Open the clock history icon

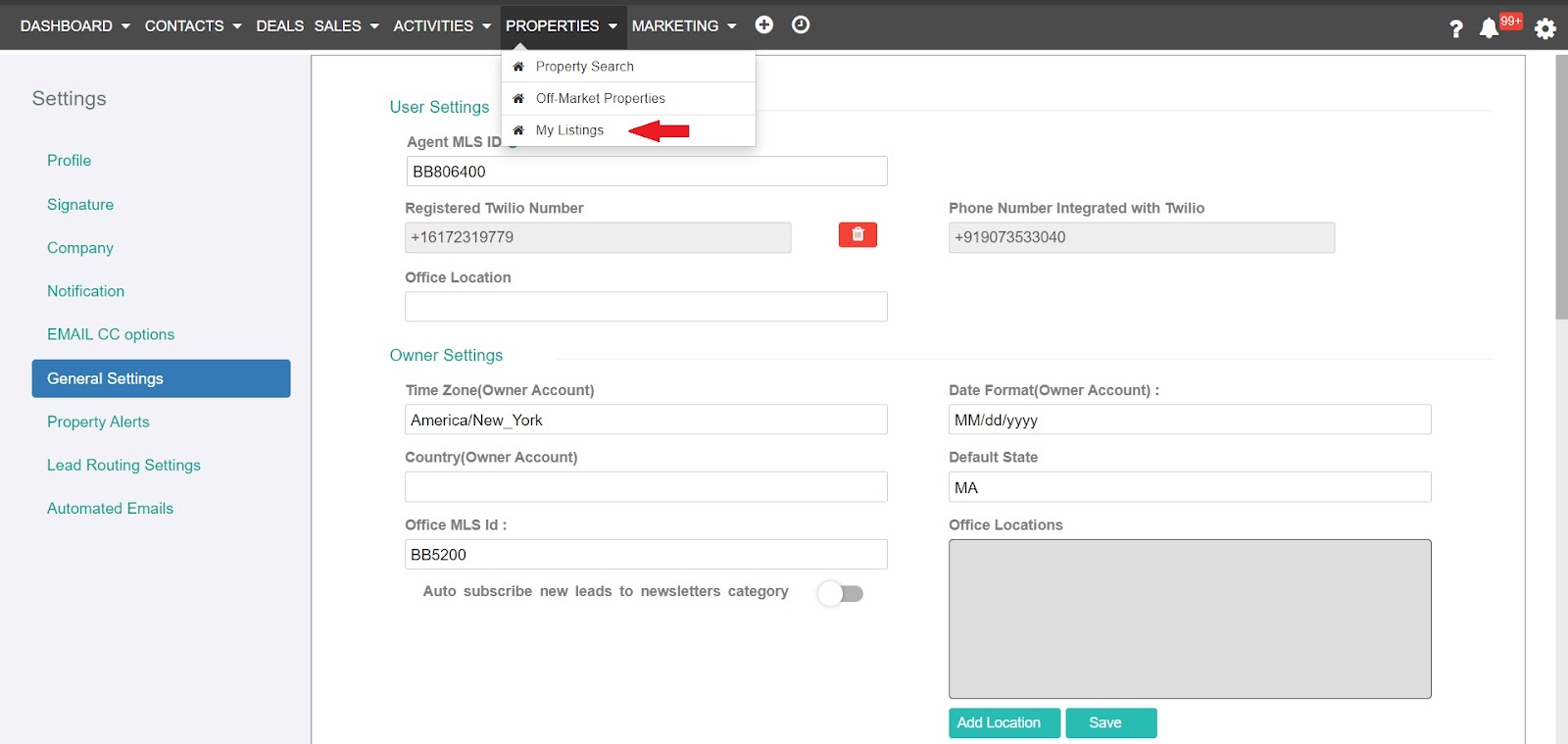(801, 25)
